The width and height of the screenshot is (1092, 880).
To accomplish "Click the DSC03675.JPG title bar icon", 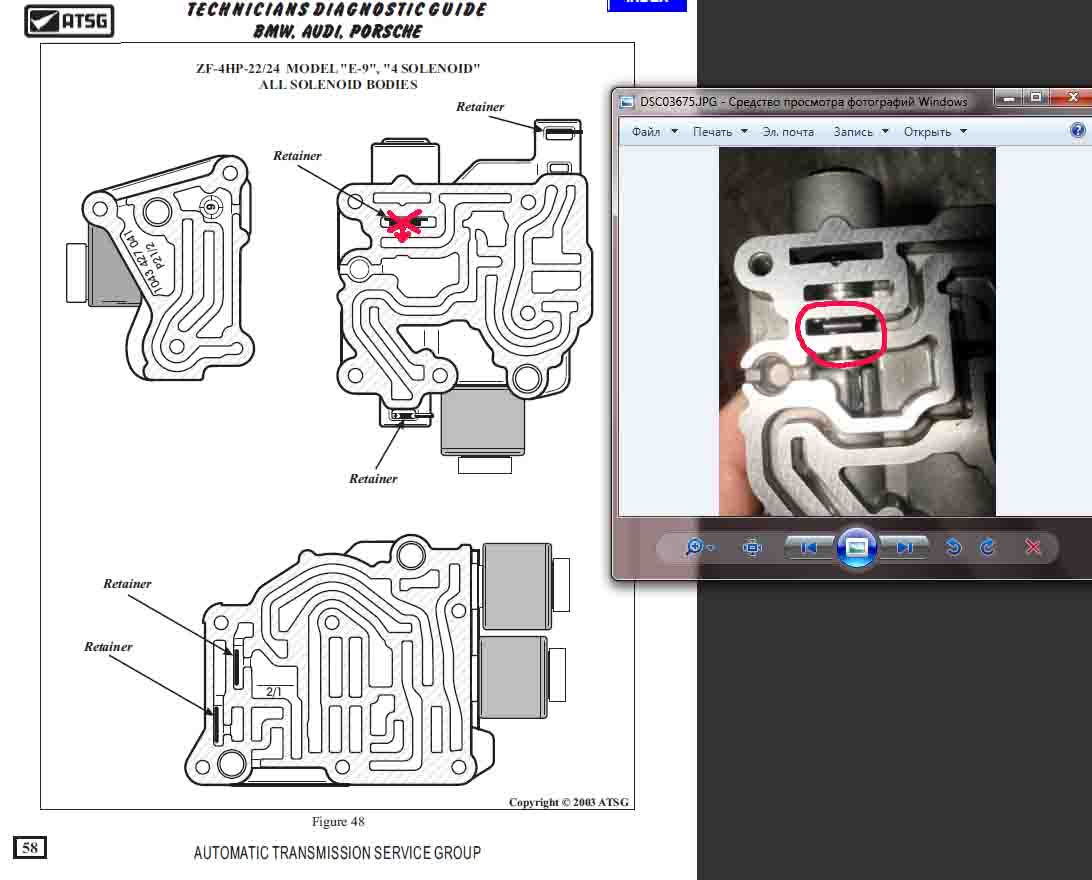I will click(627, 101).
